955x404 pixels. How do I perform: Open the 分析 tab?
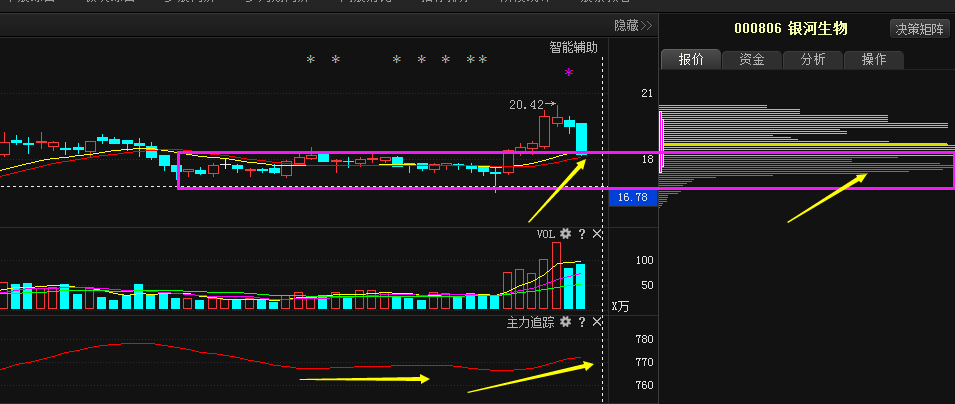[x=812, y=60]
